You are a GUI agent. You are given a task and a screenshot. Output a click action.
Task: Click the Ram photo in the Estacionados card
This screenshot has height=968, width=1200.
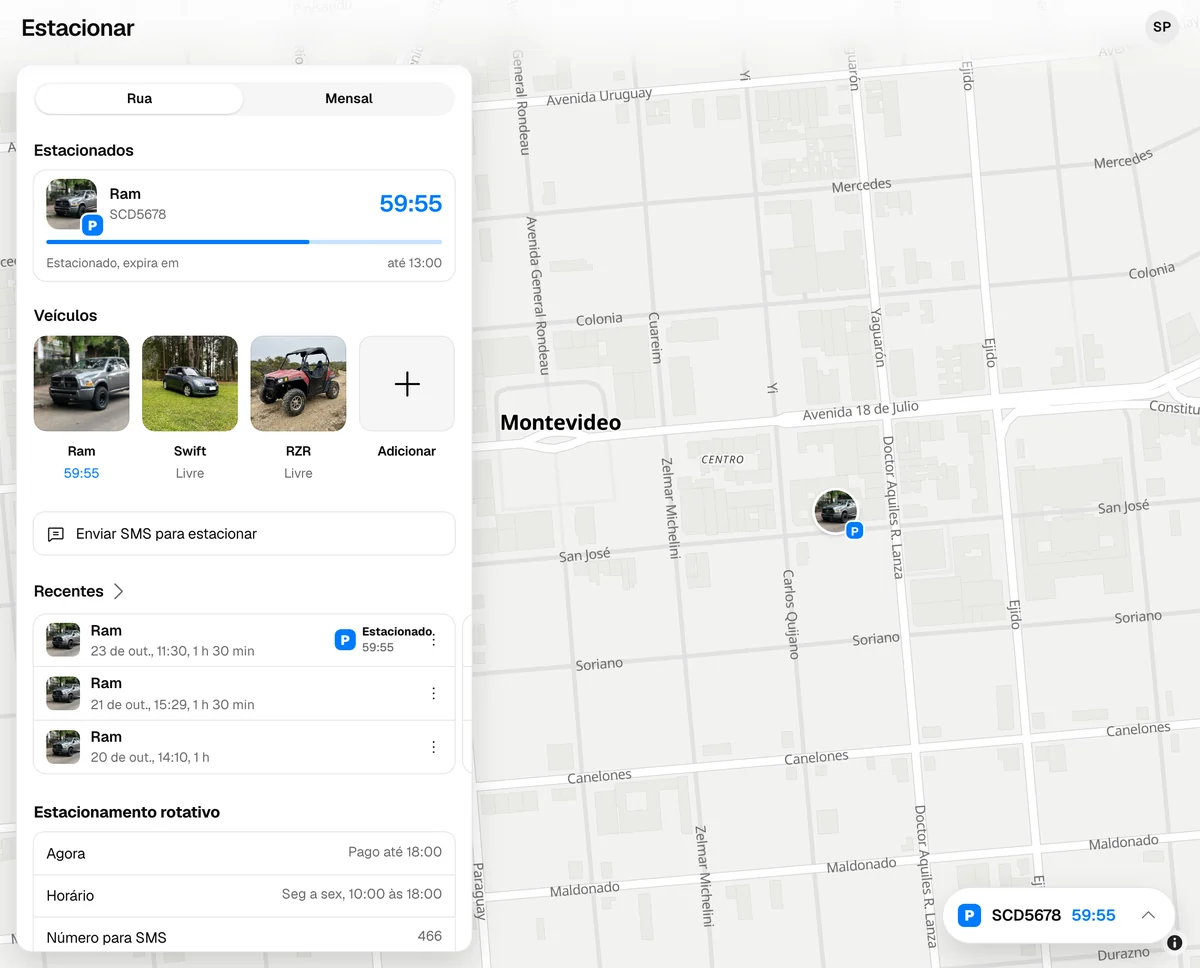pos(71,204)
